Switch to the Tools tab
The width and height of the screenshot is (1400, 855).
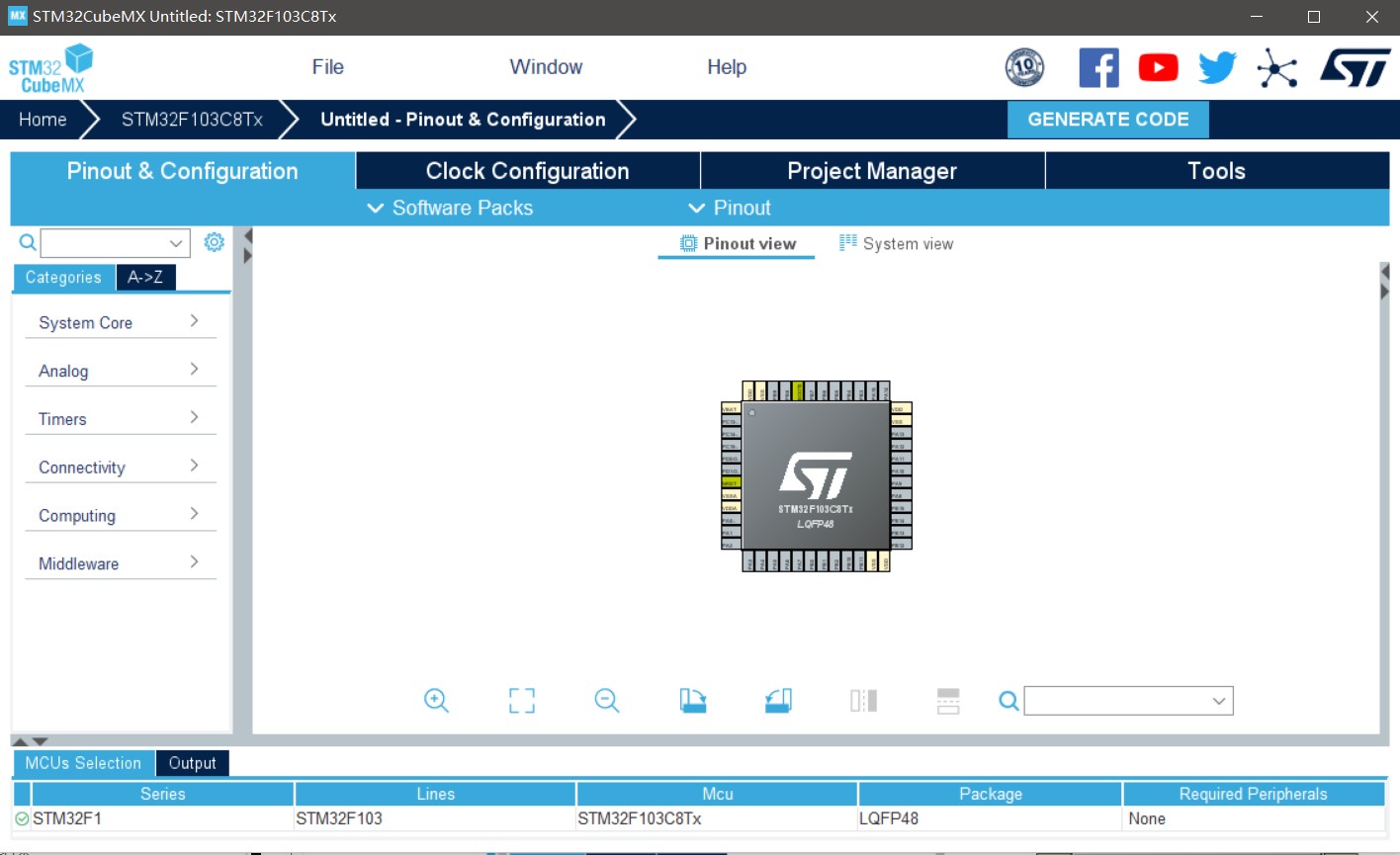pos(1216,171)
